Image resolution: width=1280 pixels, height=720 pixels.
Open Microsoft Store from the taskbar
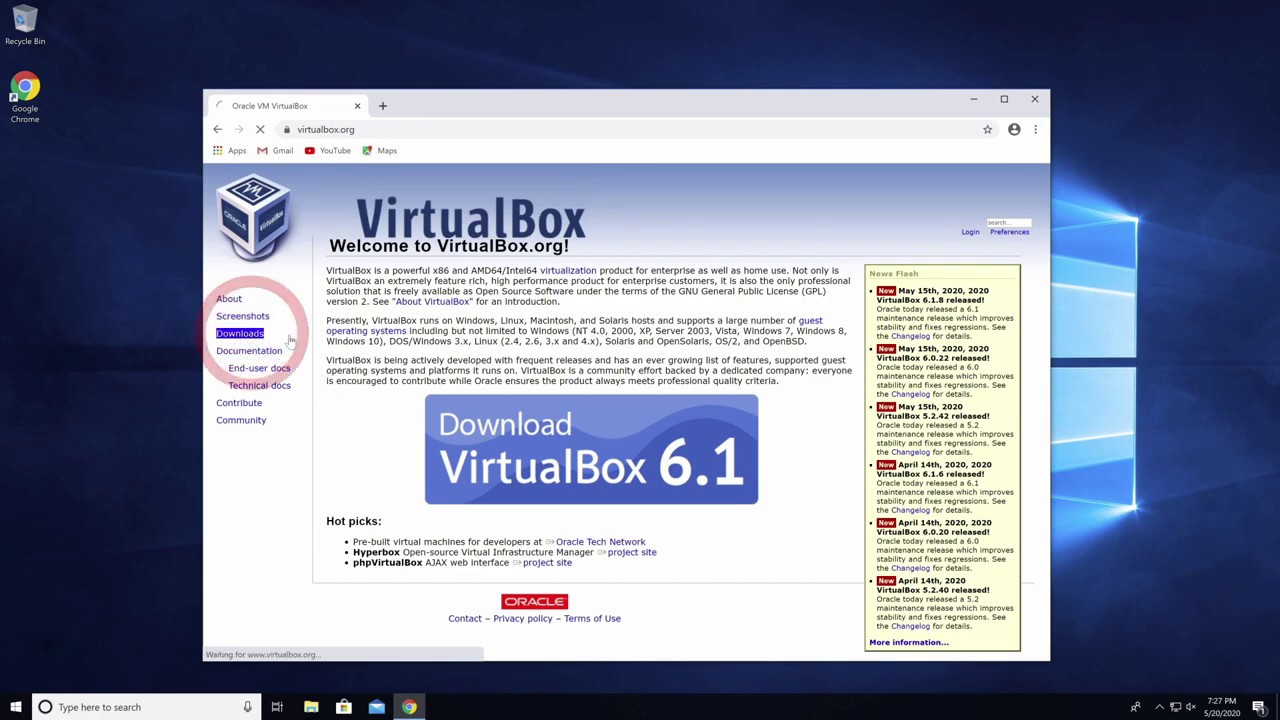tap(343, 707)
